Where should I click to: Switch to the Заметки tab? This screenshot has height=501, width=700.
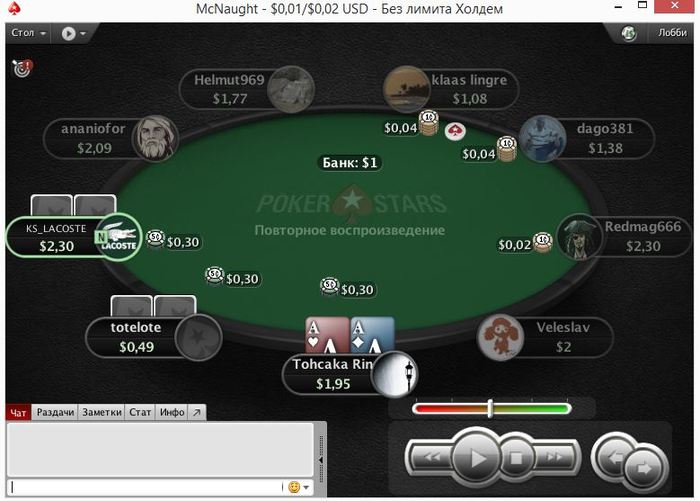point(102,412)
